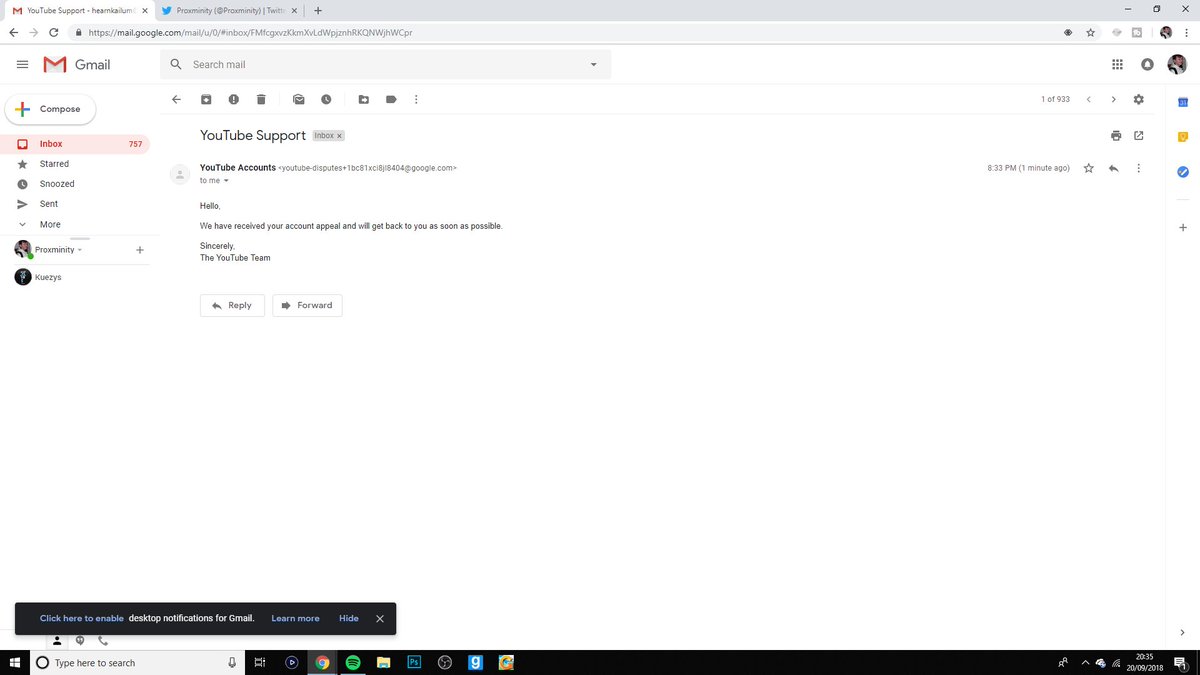Image resolution: width=1200 pixels, height=675 pixels.
Task: Open the Labels tag icon
Action: coord(391,99)
